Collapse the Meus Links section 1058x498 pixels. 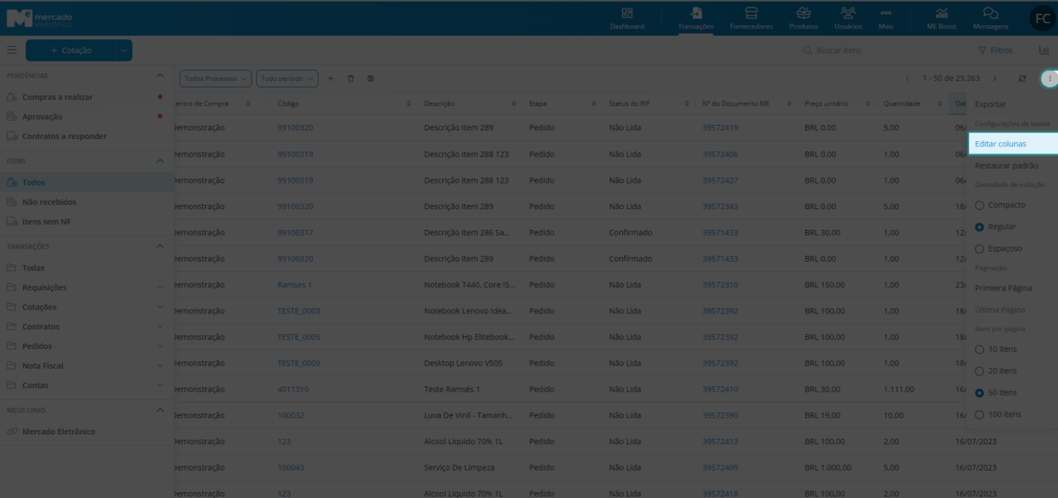point(160,410)
